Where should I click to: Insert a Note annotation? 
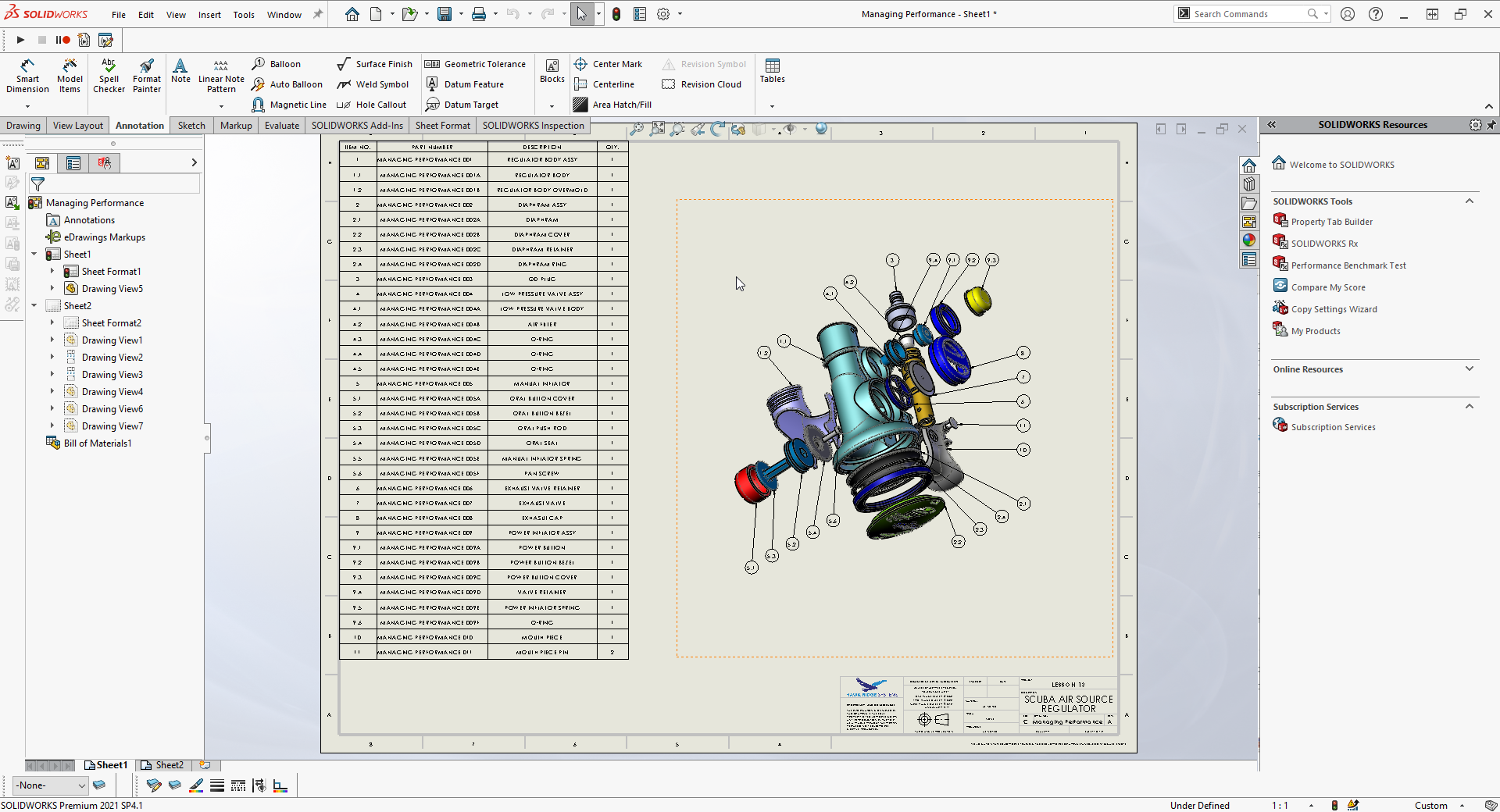tap(180, 70)
